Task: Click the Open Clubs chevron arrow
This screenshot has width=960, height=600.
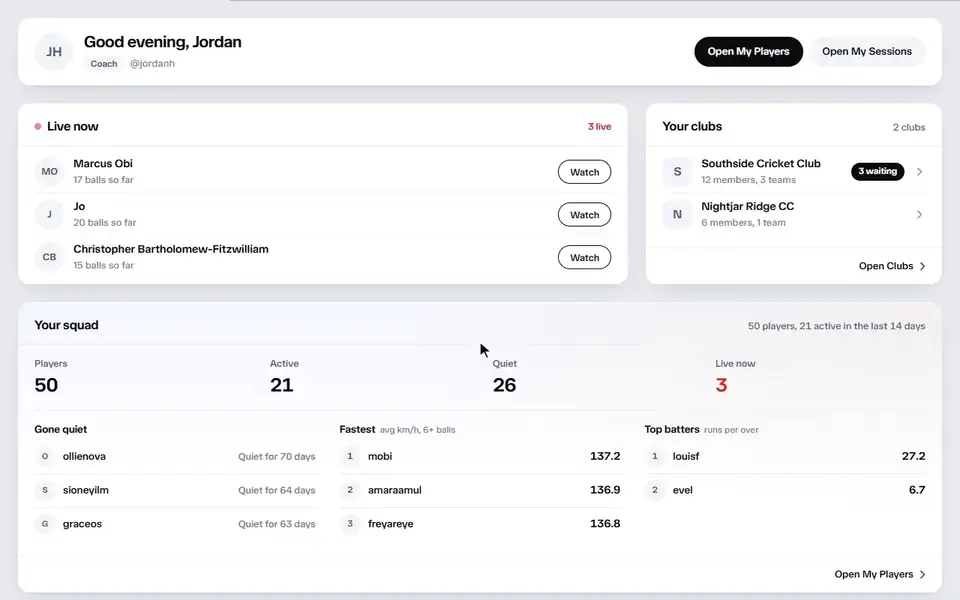Action: pos(922,266)
